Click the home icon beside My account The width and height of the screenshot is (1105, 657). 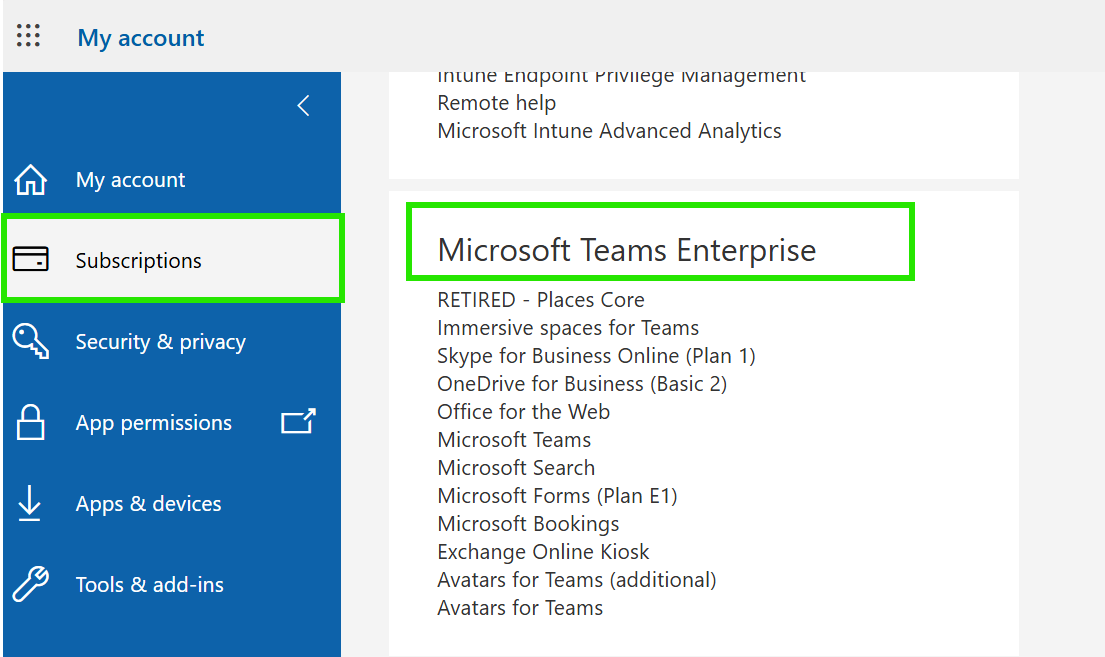[x=30, y=179]
